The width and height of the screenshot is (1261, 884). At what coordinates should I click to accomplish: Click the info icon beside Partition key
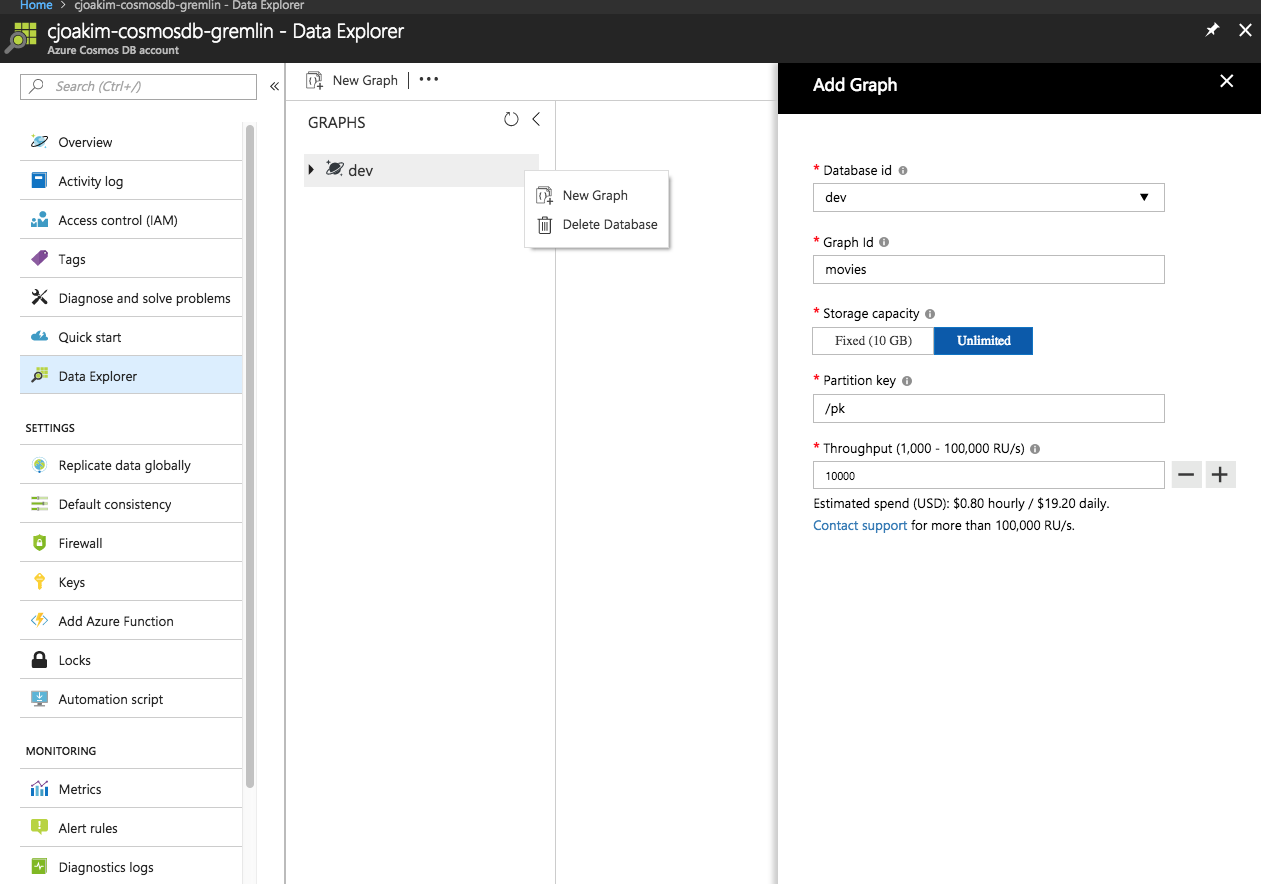[907, 381]
